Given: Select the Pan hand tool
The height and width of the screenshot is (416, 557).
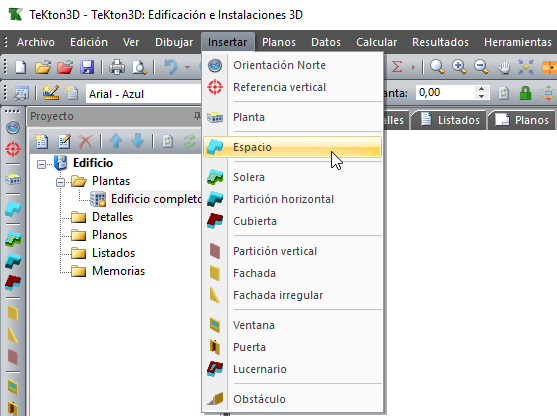Looking at the screenshot, I should pos(503,67).
